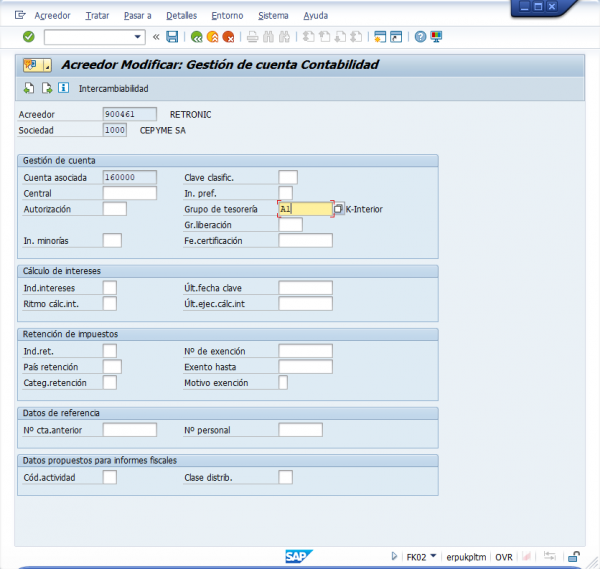Open the Acreedor menu
The width and height of the screenshot is (600, 569).
point(52,16)
